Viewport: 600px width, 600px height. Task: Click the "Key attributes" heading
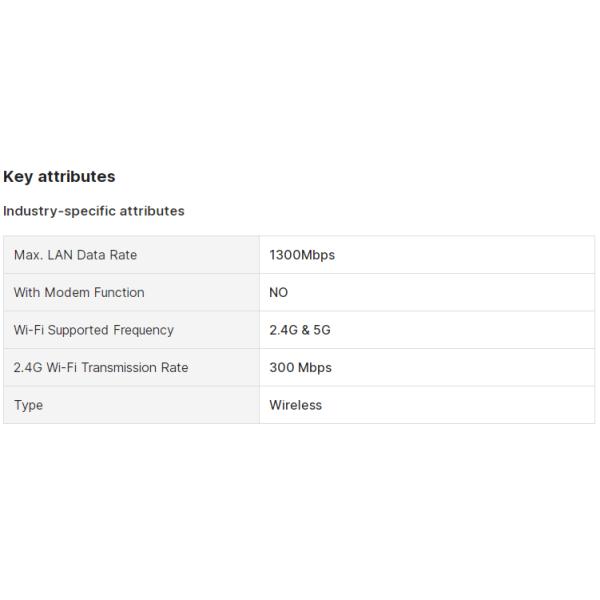[59, 177]
